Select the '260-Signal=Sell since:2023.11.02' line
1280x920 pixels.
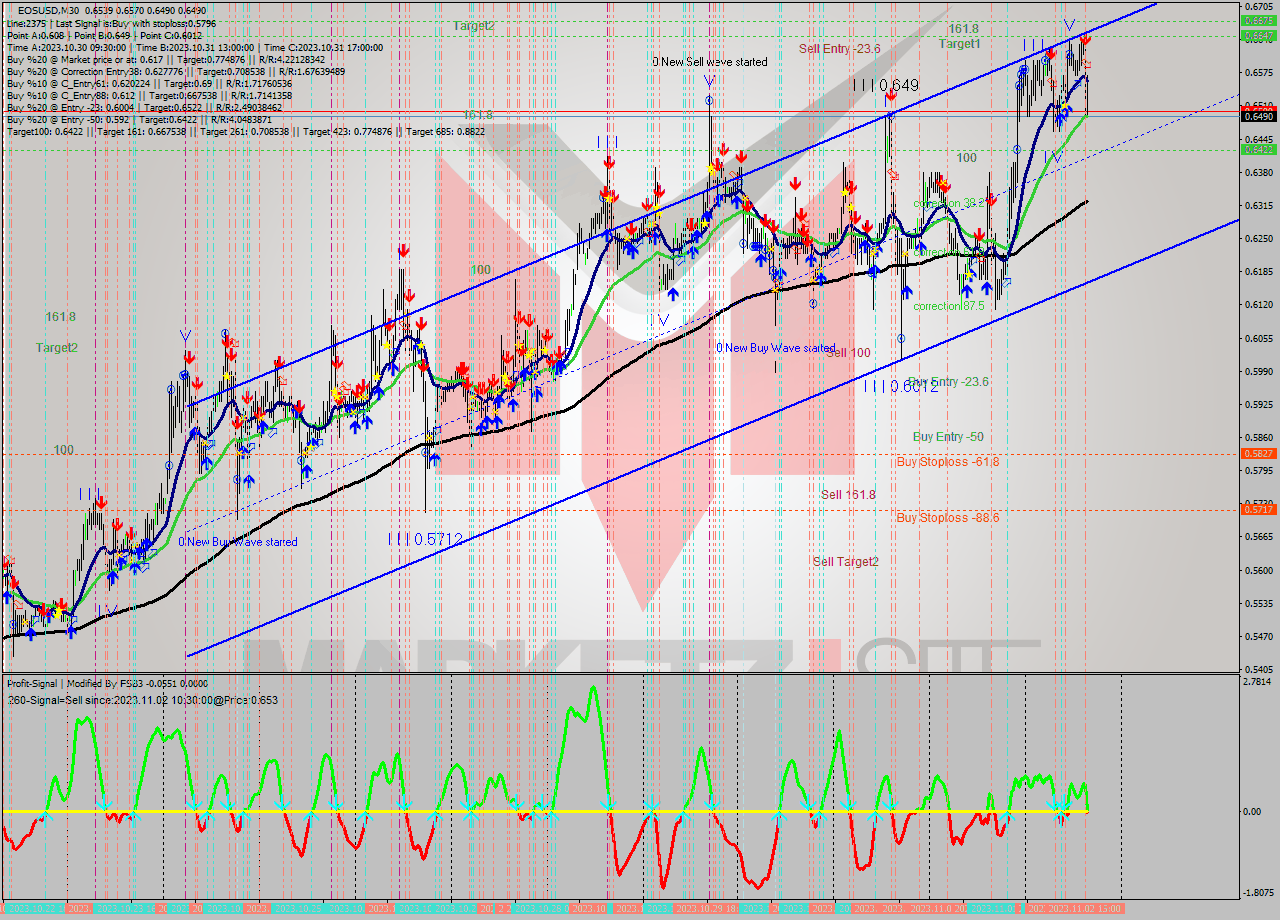point(142,699)
